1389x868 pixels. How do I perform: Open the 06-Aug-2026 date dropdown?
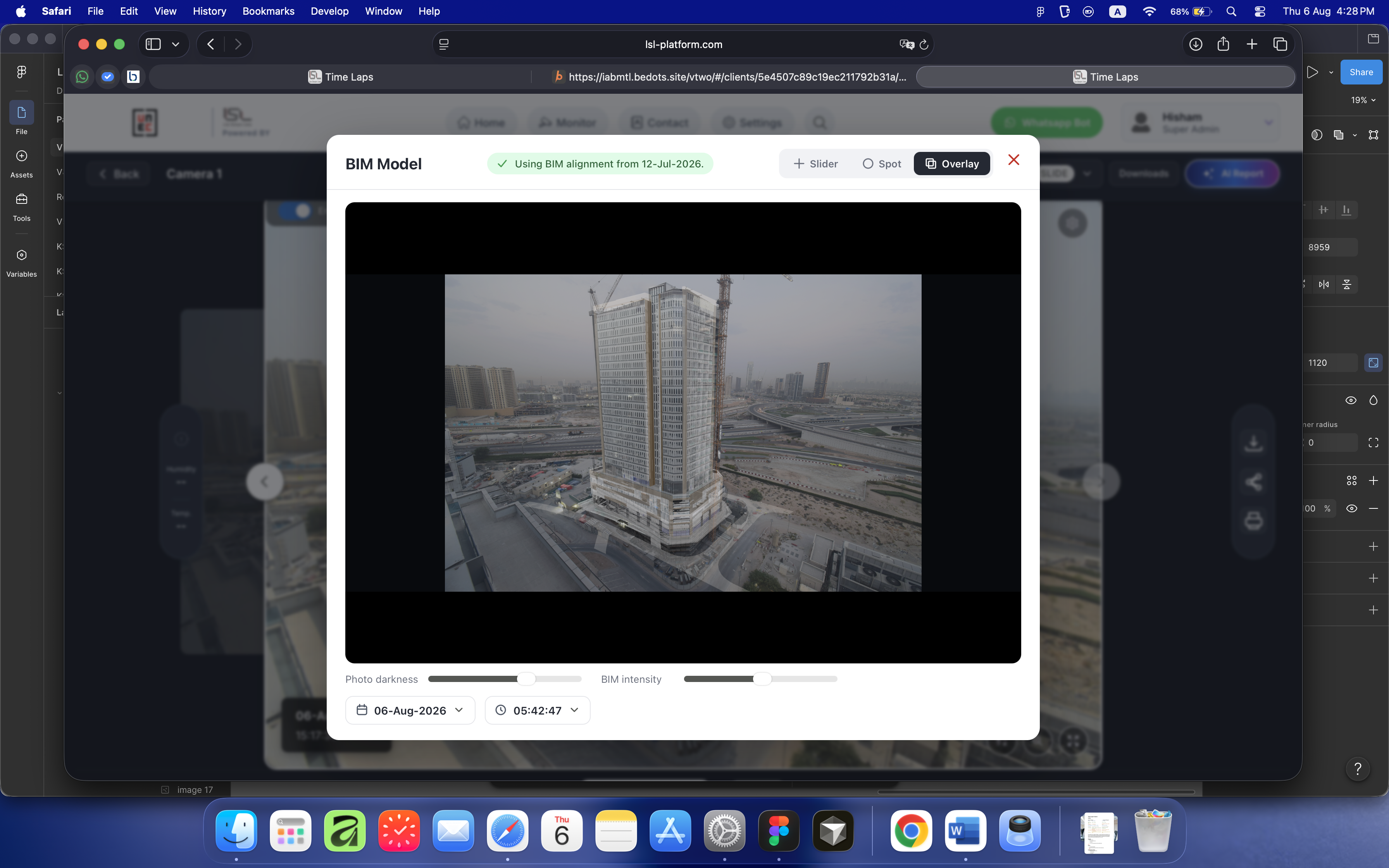tap(410, 711)
